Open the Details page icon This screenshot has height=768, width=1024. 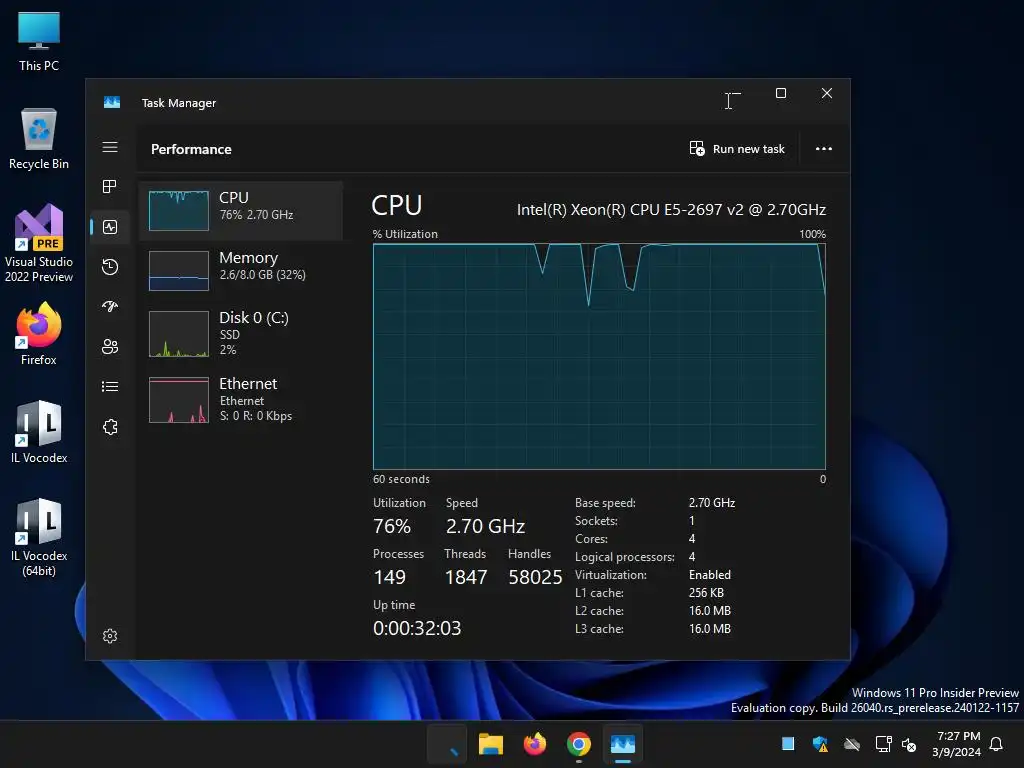point(110,387)
